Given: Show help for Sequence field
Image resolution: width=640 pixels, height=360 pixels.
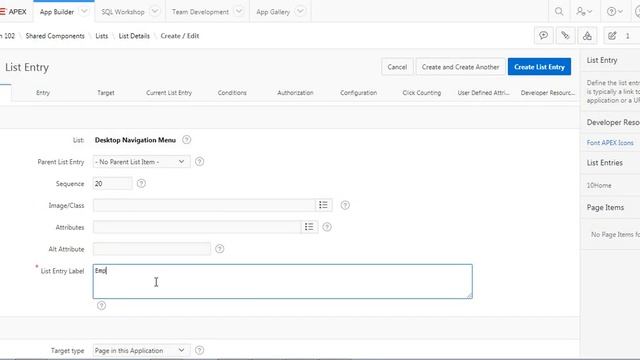Looking at the screenshot, I should 141,184.
